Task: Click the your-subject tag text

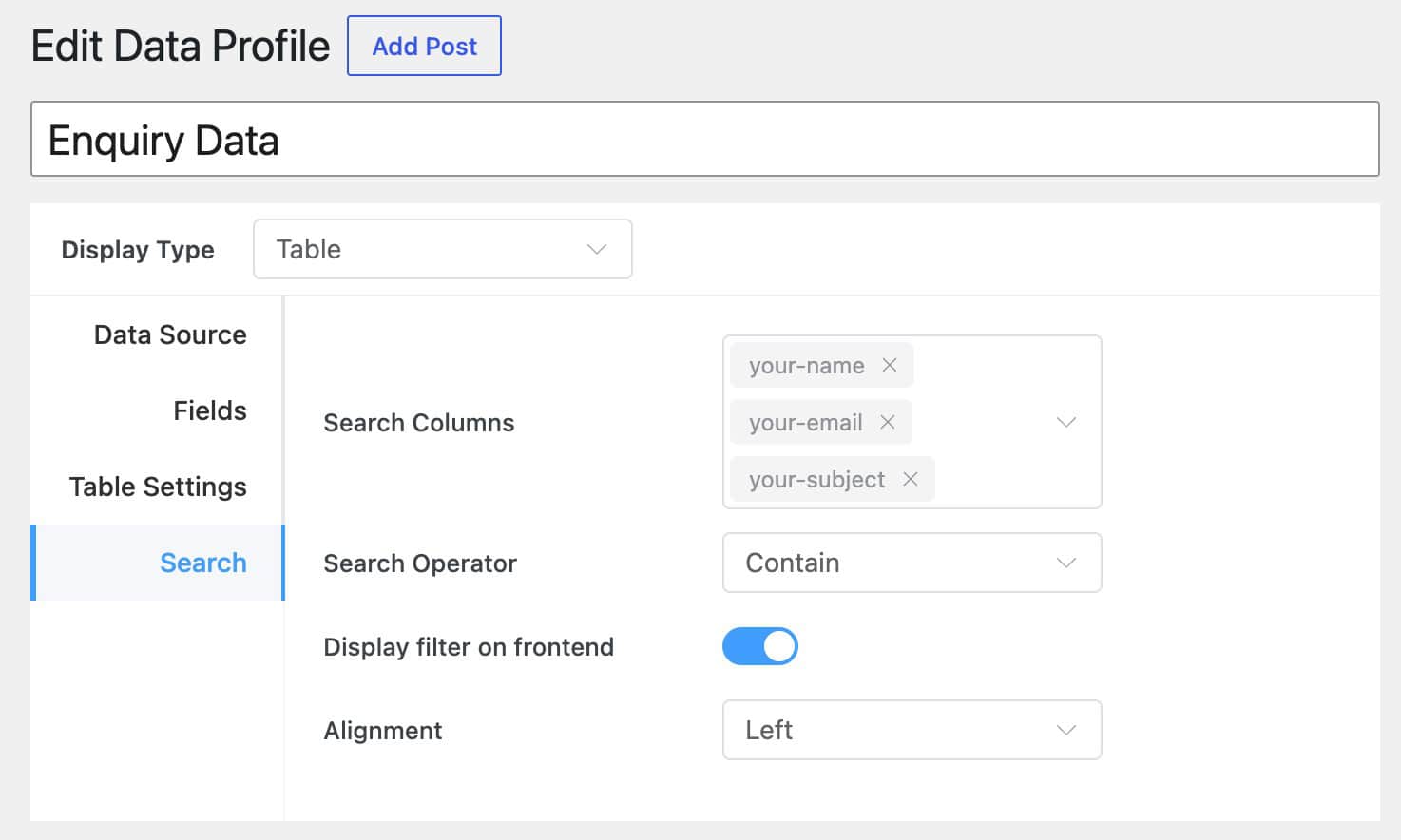Action: pyautogui.click(x=817, y=480)
